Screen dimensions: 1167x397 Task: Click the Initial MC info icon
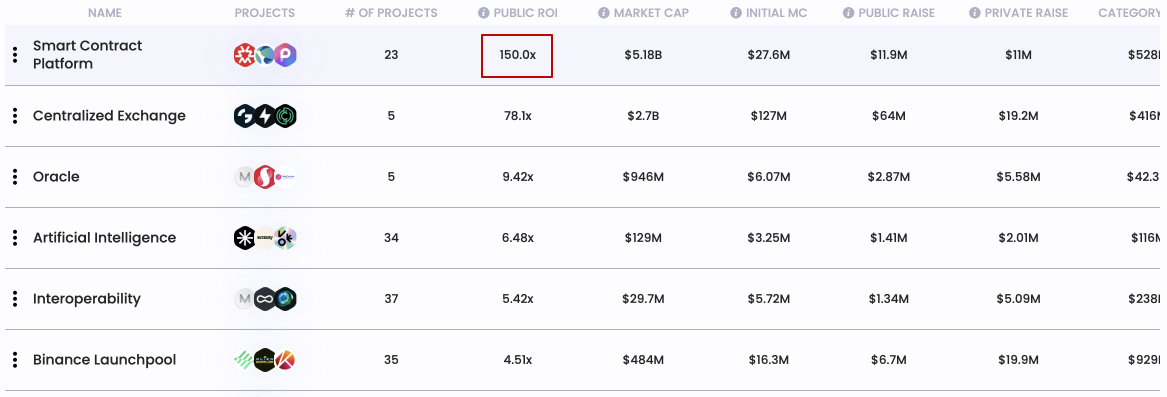coord(736,13)
